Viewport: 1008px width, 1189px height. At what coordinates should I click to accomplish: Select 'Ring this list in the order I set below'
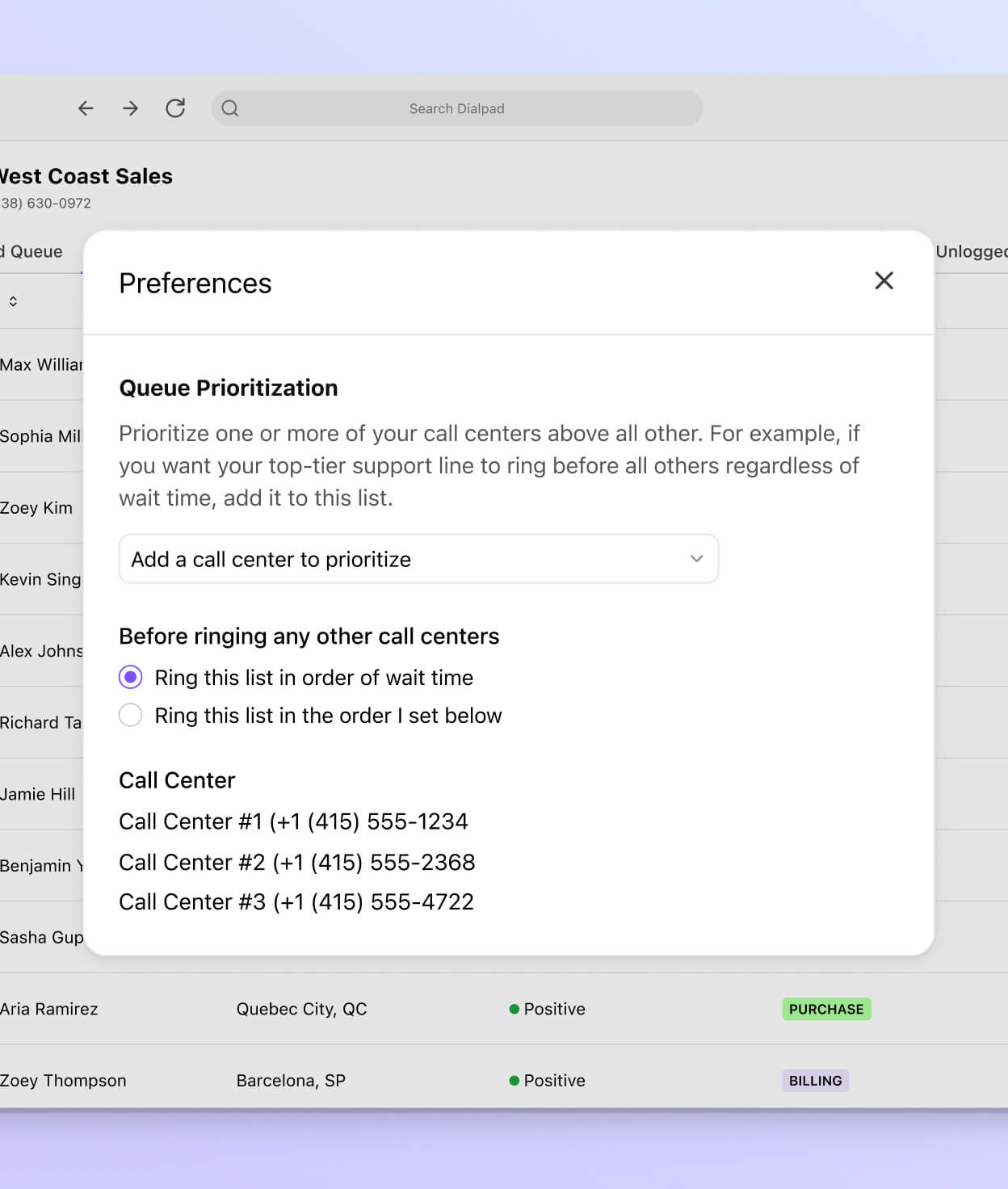pyautogui.click(x=130, y=715)
